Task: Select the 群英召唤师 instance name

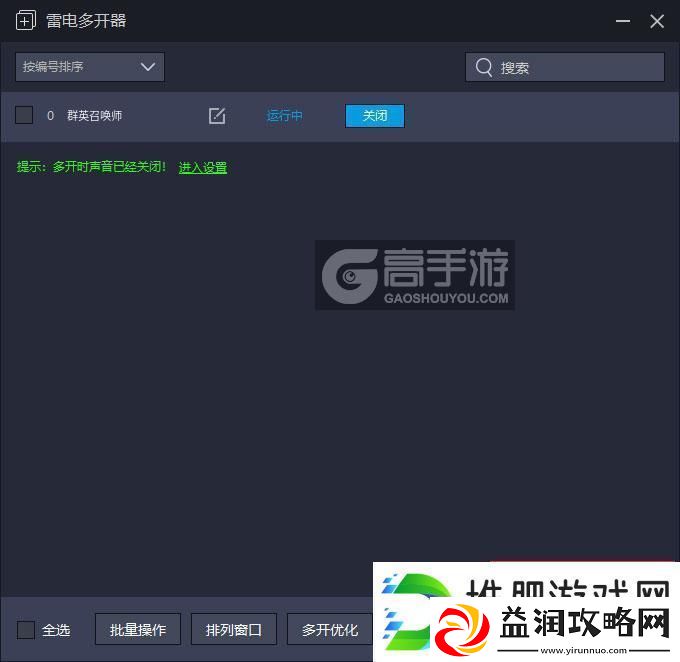Action: pos(95,115)
